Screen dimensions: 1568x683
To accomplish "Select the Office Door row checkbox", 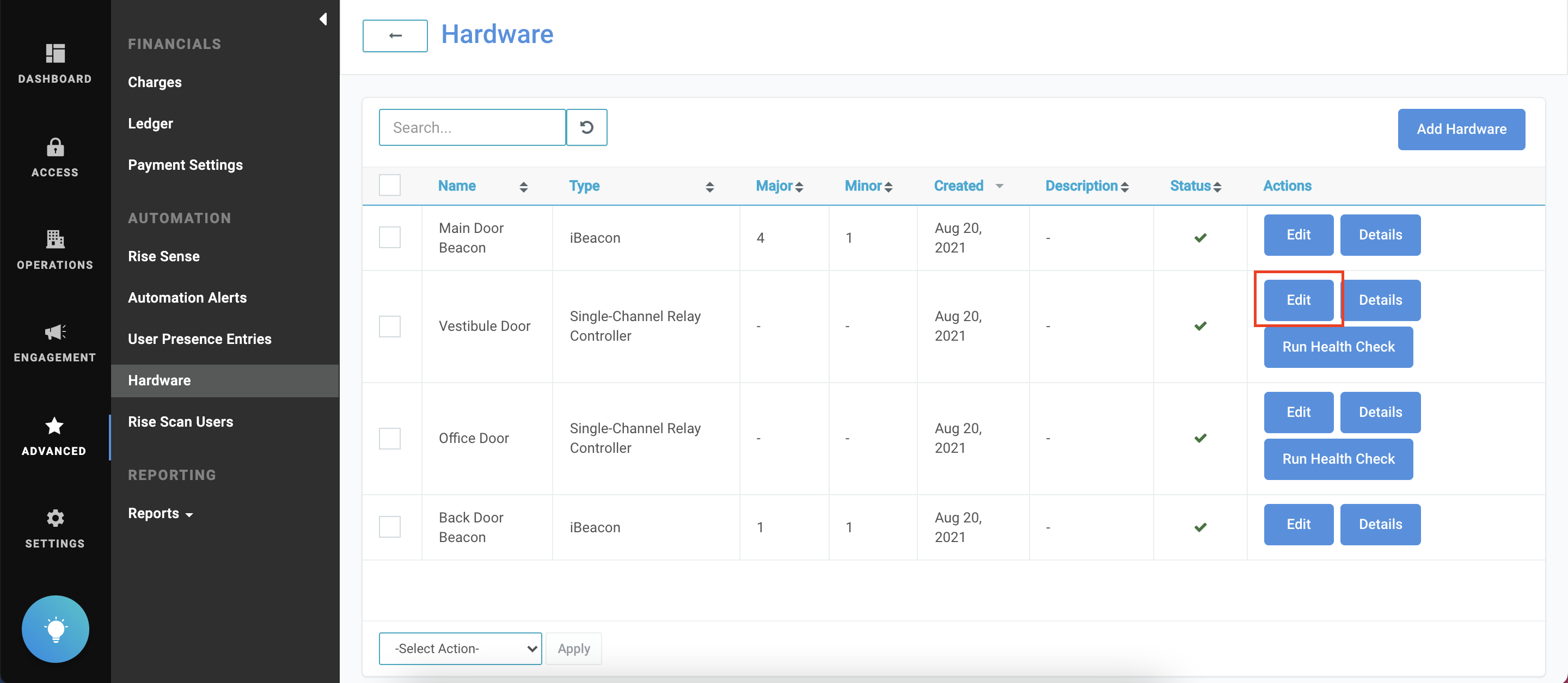I will tap(390, 438).
